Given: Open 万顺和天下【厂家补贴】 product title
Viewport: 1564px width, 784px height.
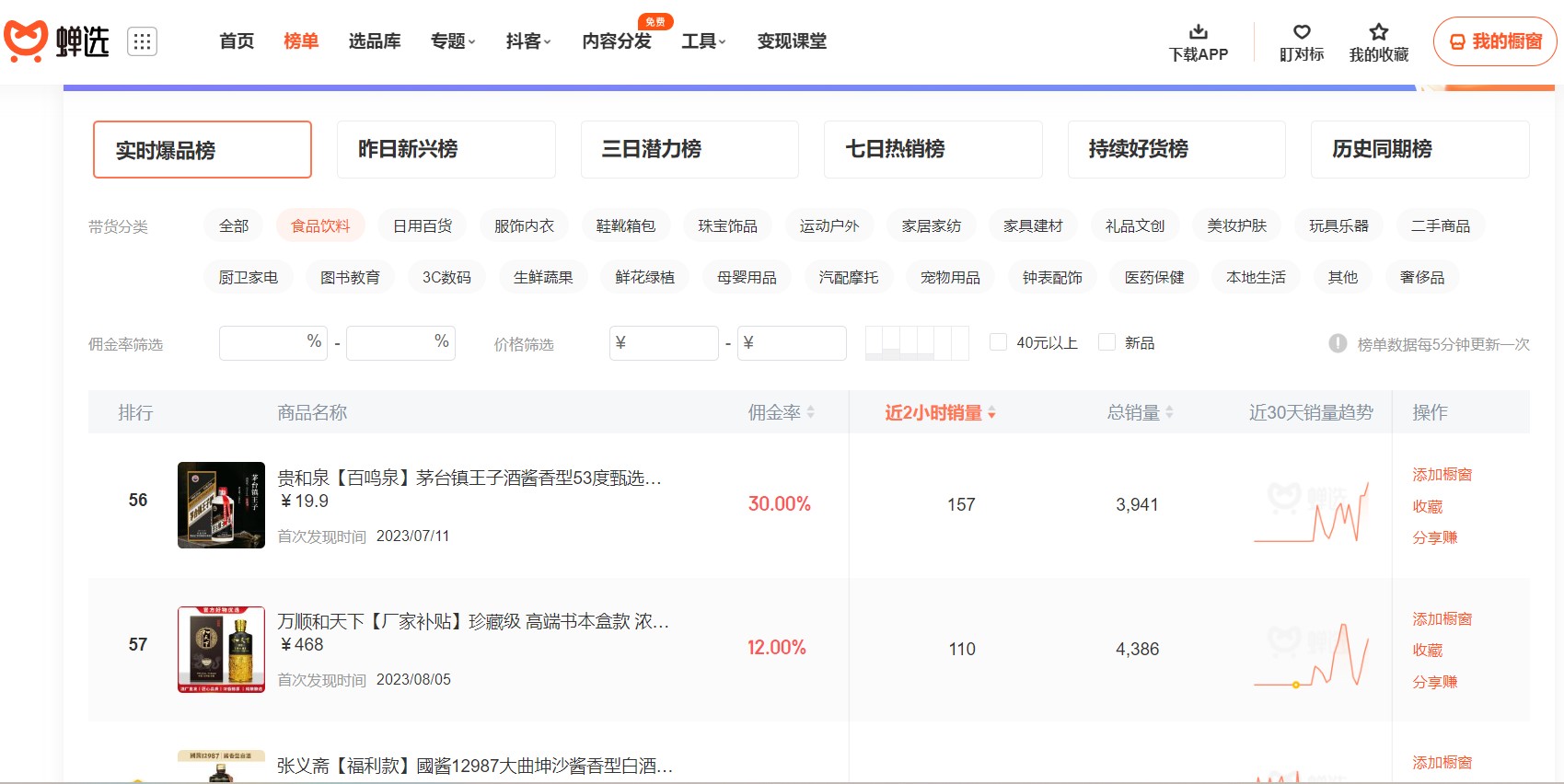Looking at the screenshot, I should 473,621.
